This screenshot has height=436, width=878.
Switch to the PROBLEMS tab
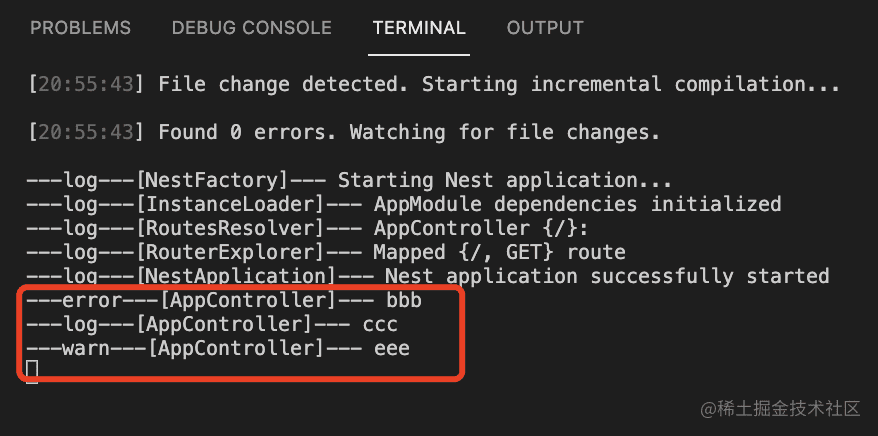(80, 28)
